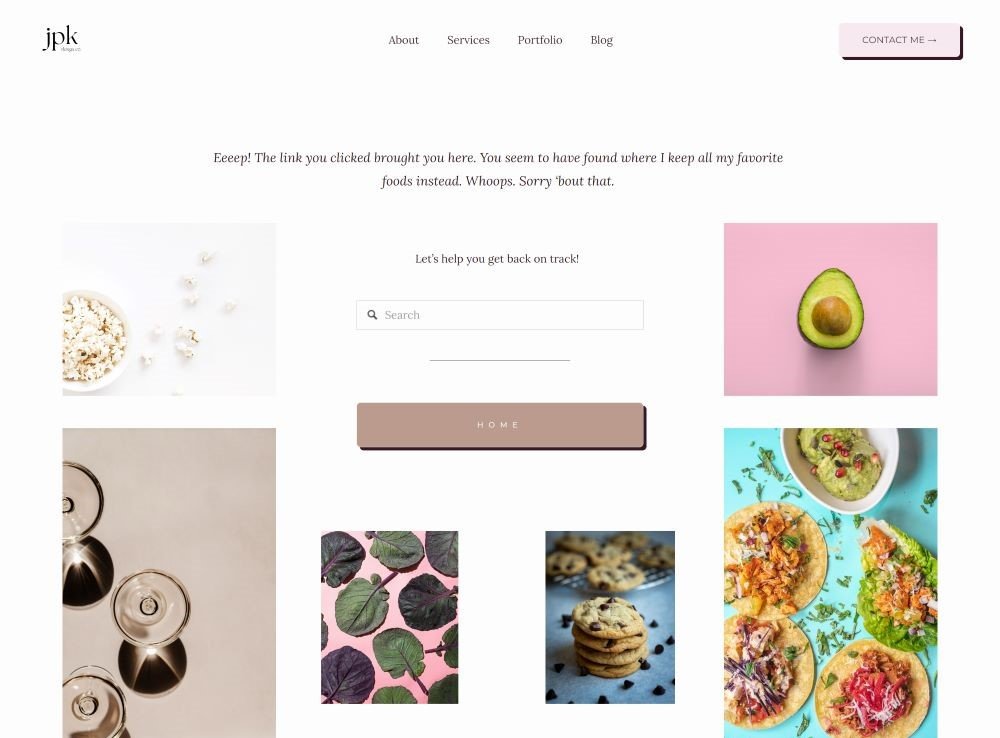This screenshot has width=1000, height=738.
Task: Click the guacamole bowl in taco photo
Action: (841, 466)
